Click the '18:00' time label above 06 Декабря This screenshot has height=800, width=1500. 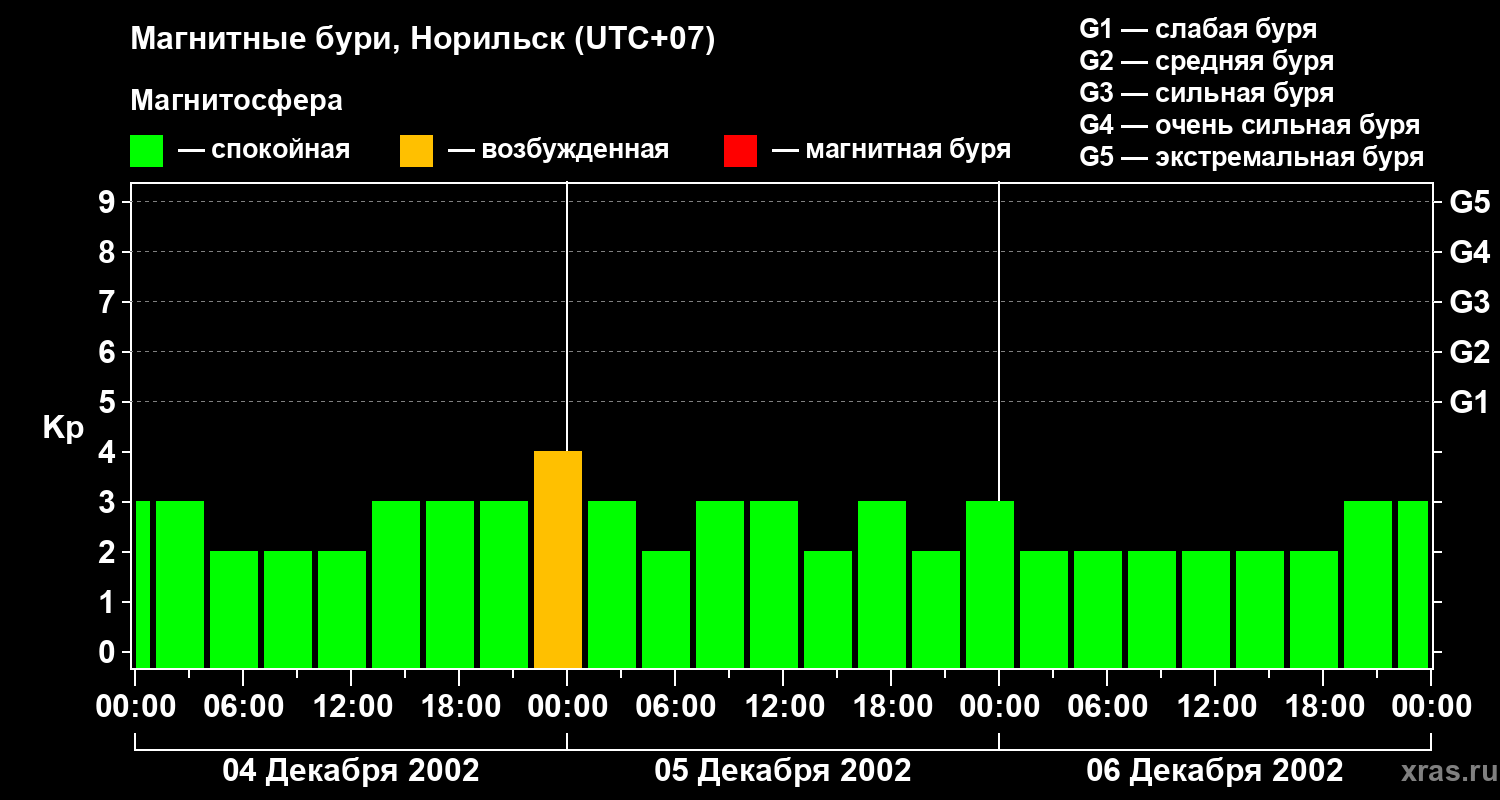(1323, 707)
